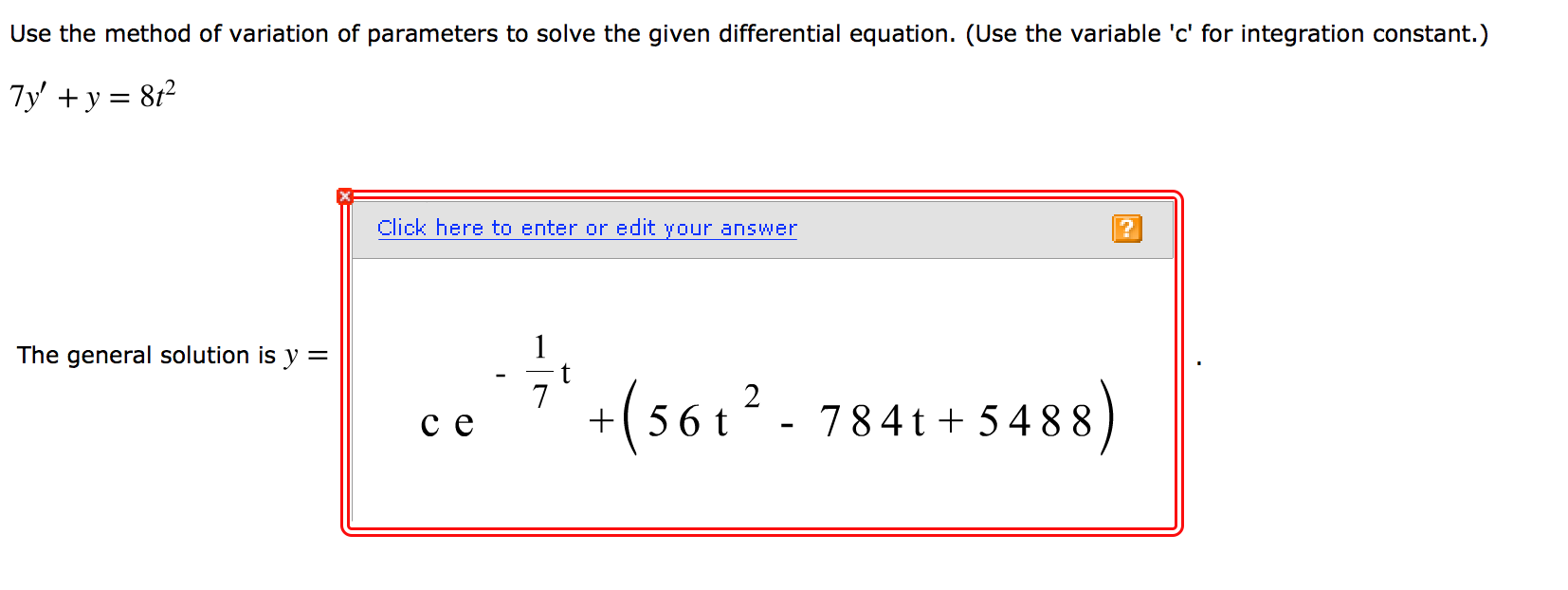Click 'Click here to enter or edit your answer'
The width and height of the screenshot is (1568, 590).
coord(586,228)
